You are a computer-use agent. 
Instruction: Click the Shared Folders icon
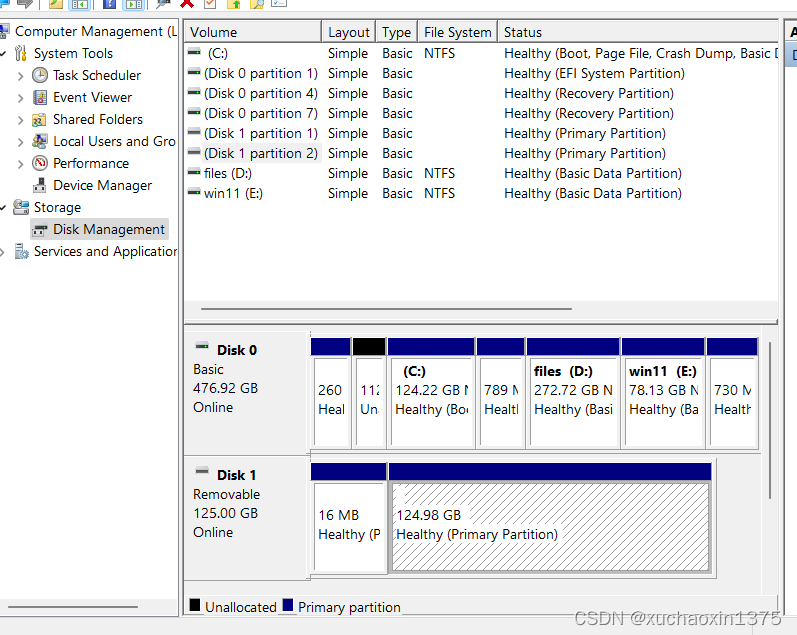[x=40, y=119]
